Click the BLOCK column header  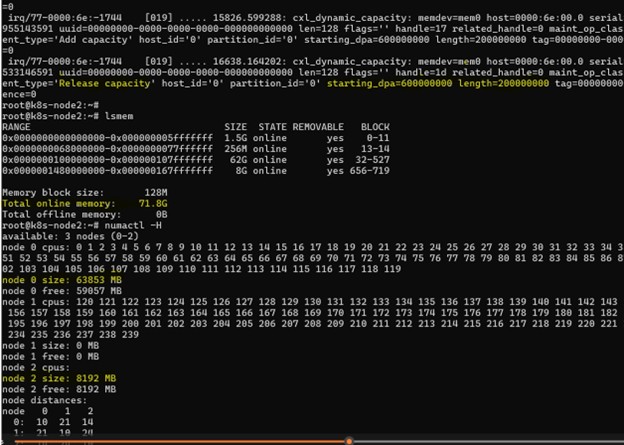tap(377, 127)
